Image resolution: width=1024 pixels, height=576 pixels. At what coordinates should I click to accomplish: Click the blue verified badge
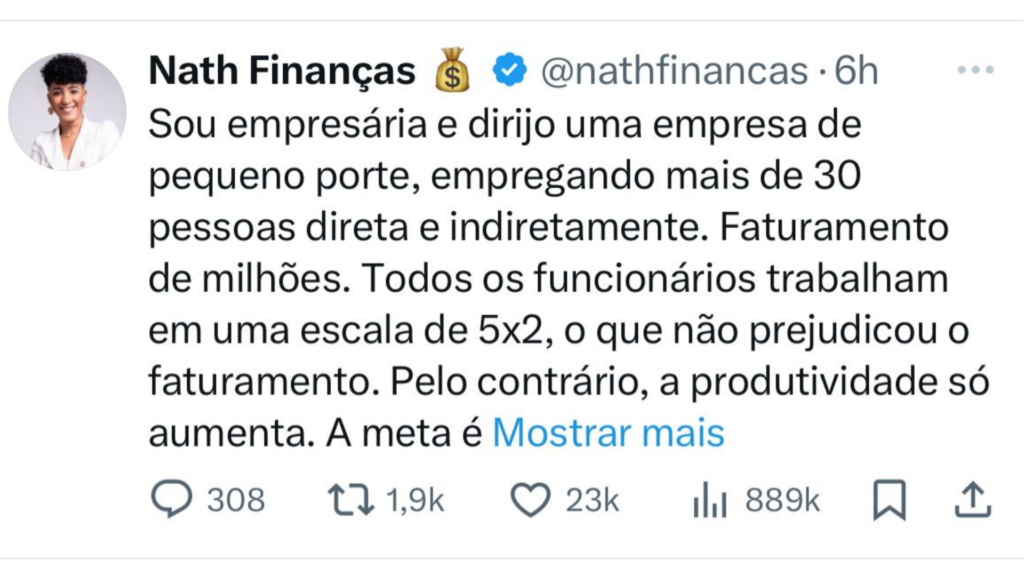pyautogui.click(x=511, y=71)
